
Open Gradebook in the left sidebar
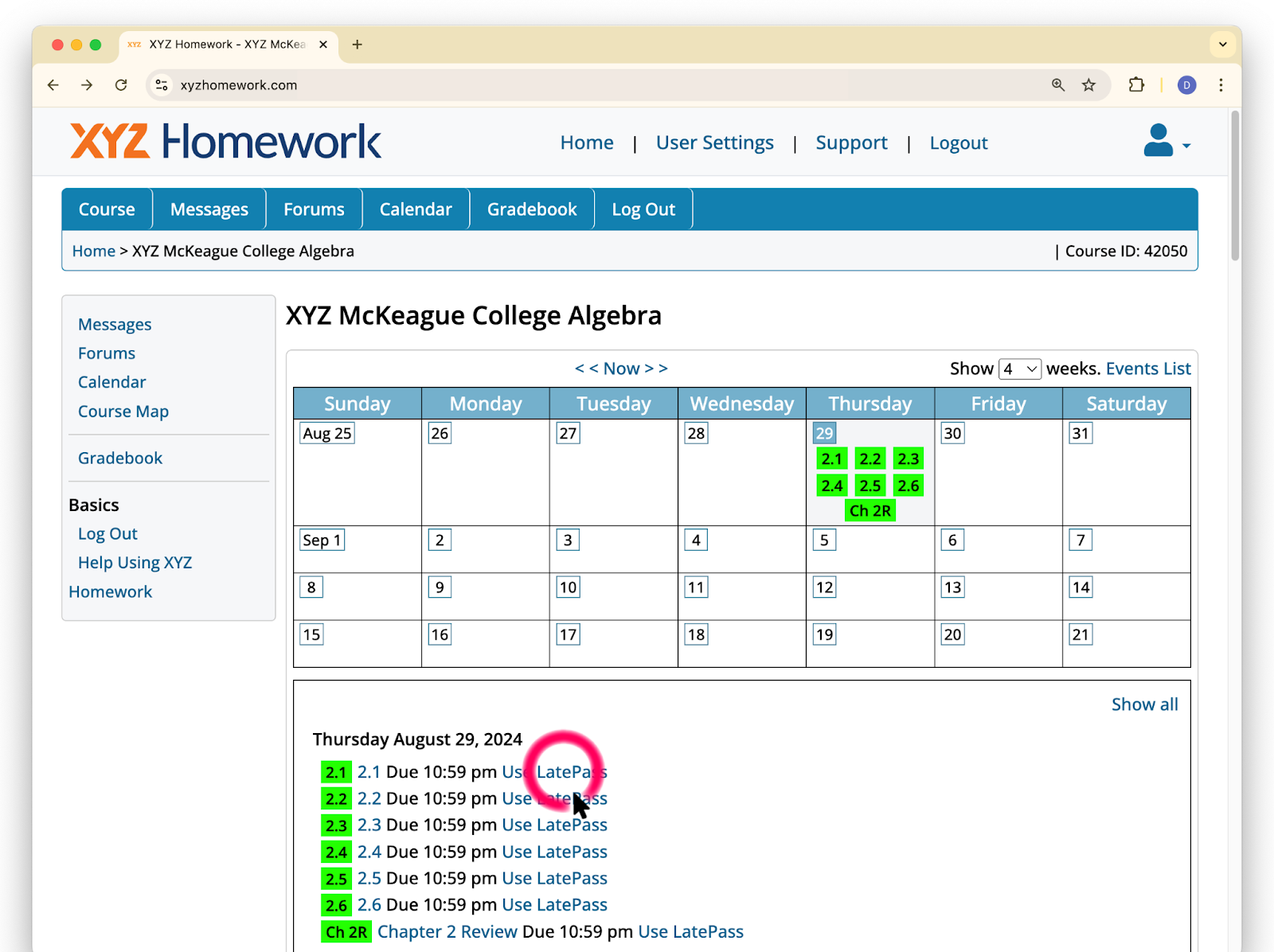[x=120, y=458]
